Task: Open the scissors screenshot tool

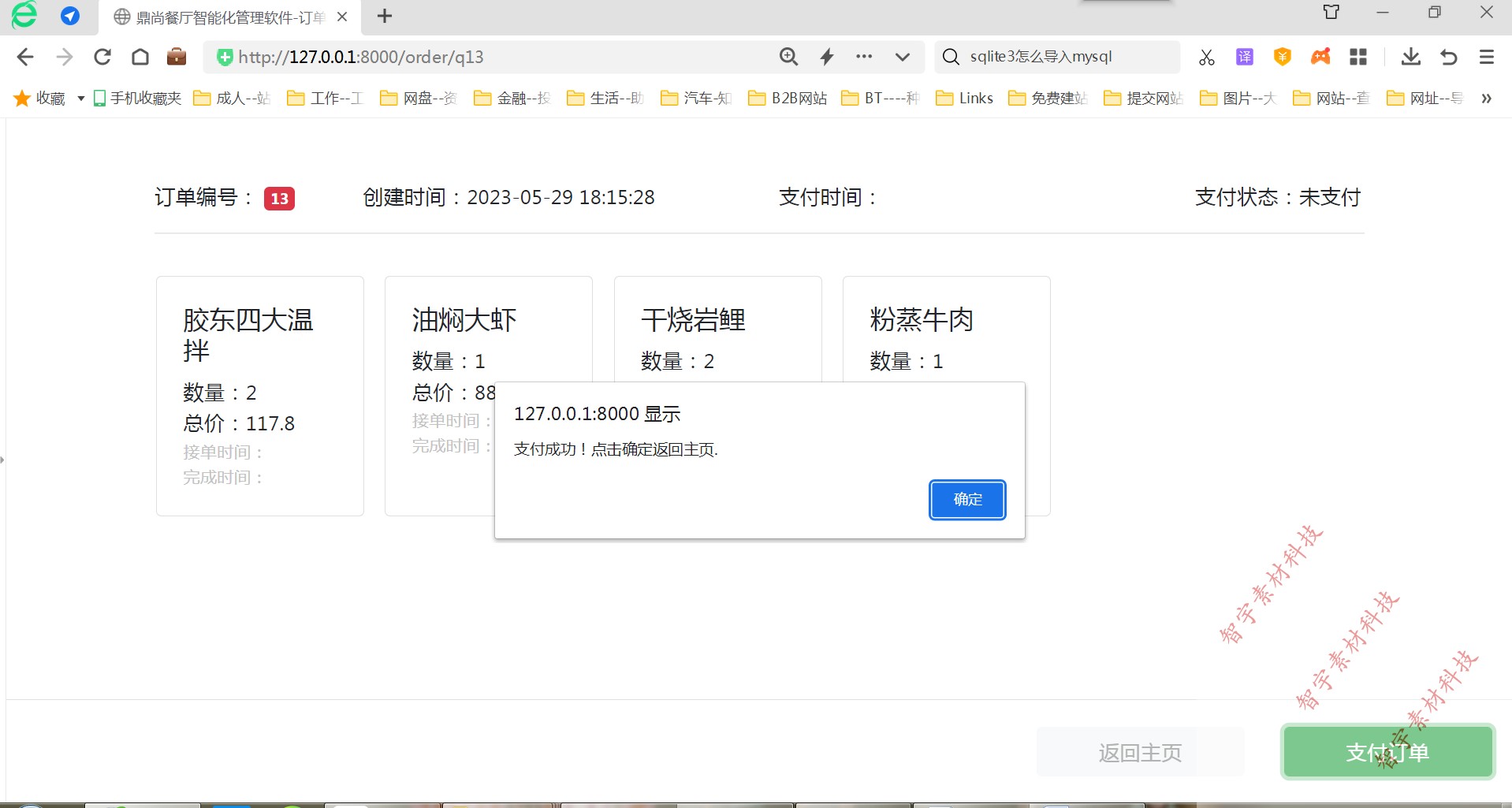Action: (1206, 57)
